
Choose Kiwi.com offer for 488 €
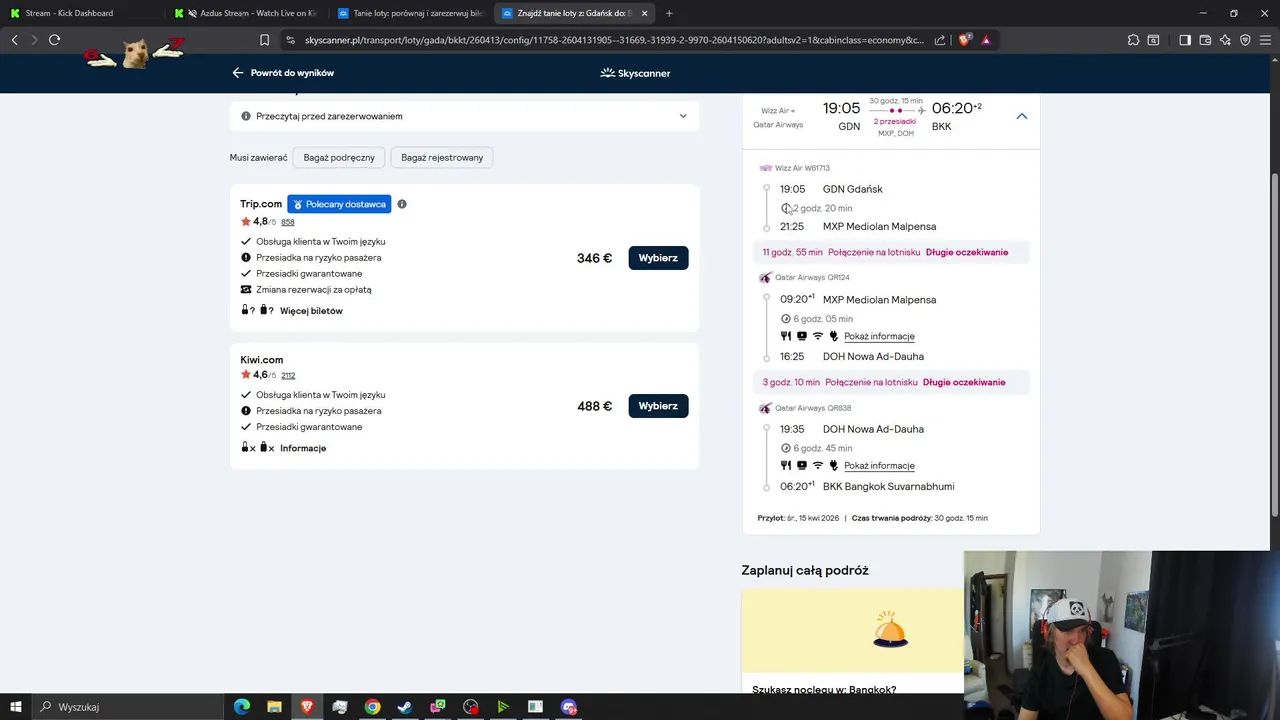tap(658, 406)
